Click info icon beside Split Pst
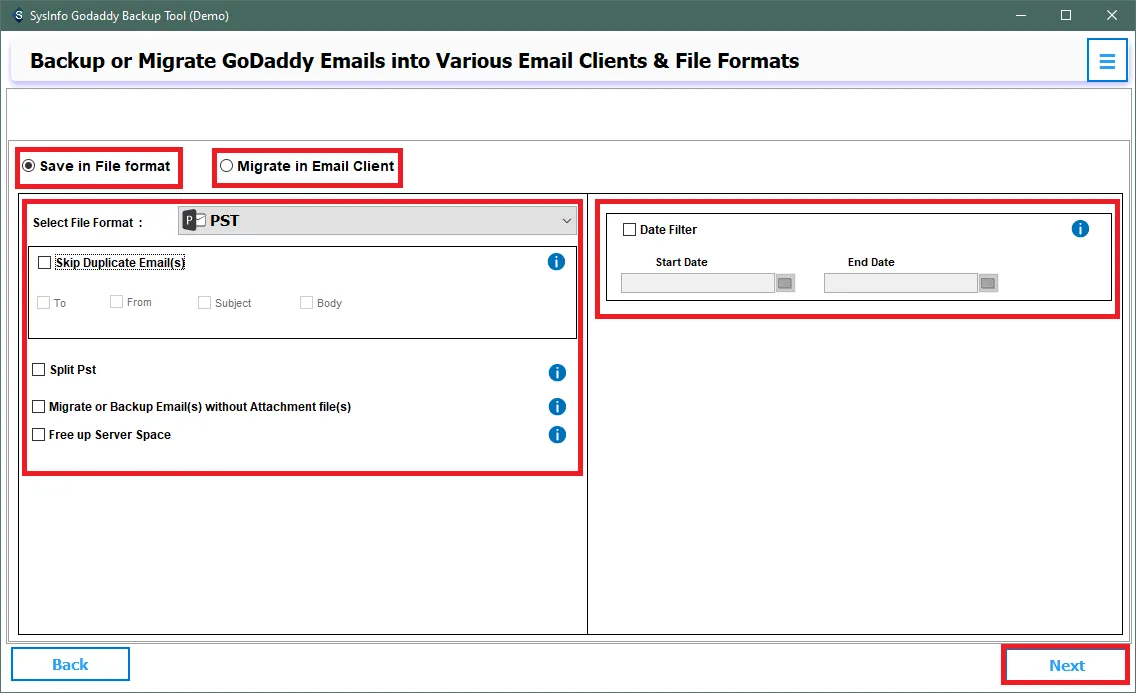This screenshot has height=693, width=1136. pos(556,372)
